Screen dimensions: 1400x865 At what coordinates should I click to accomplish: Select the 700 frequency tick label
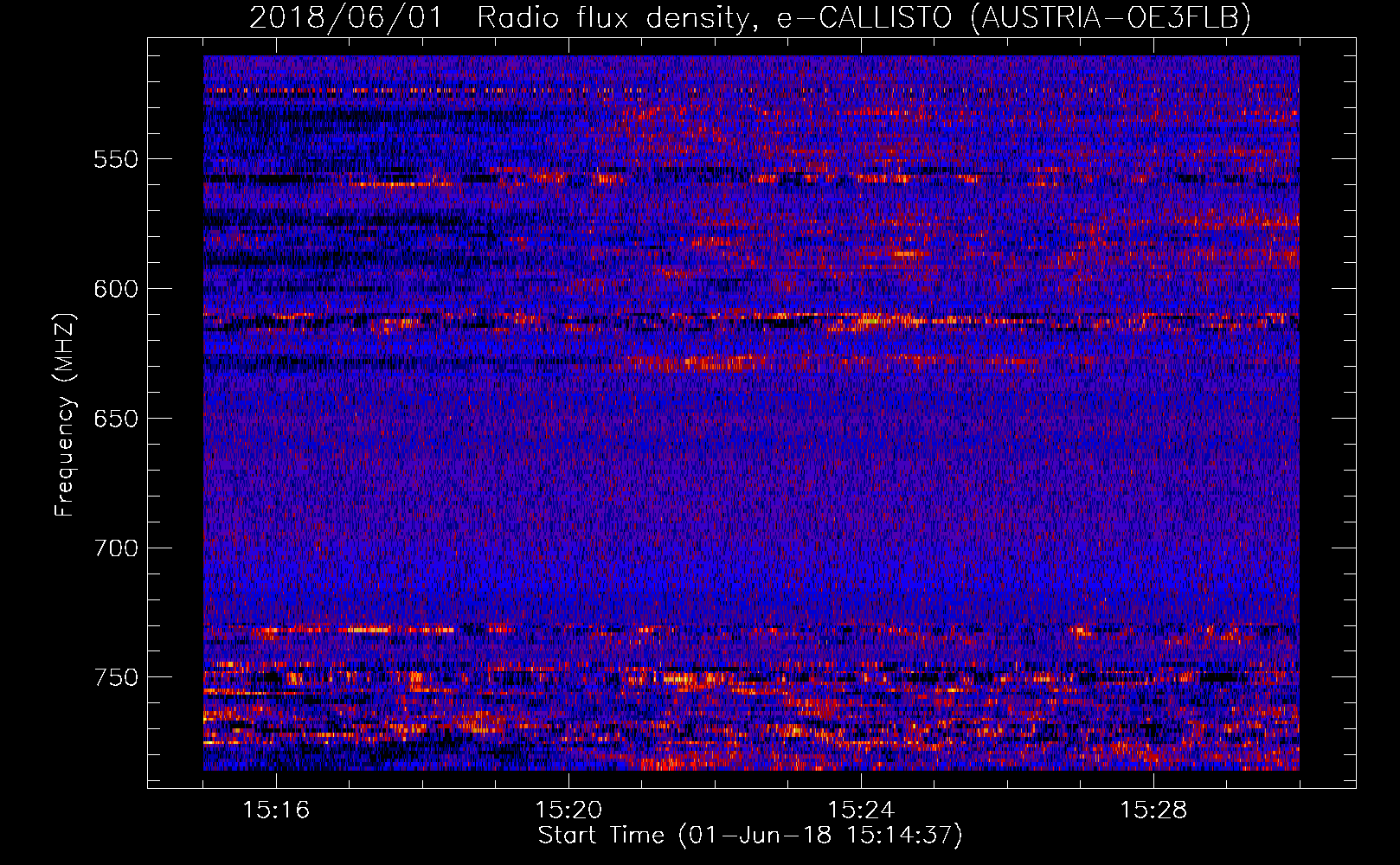point(116,548)
